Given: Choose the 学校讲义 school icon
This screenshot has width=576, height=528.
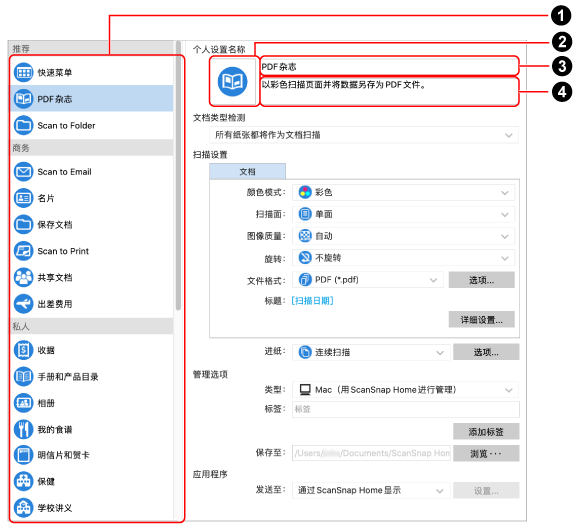Looking at the screenshot, I should point(24,508).
